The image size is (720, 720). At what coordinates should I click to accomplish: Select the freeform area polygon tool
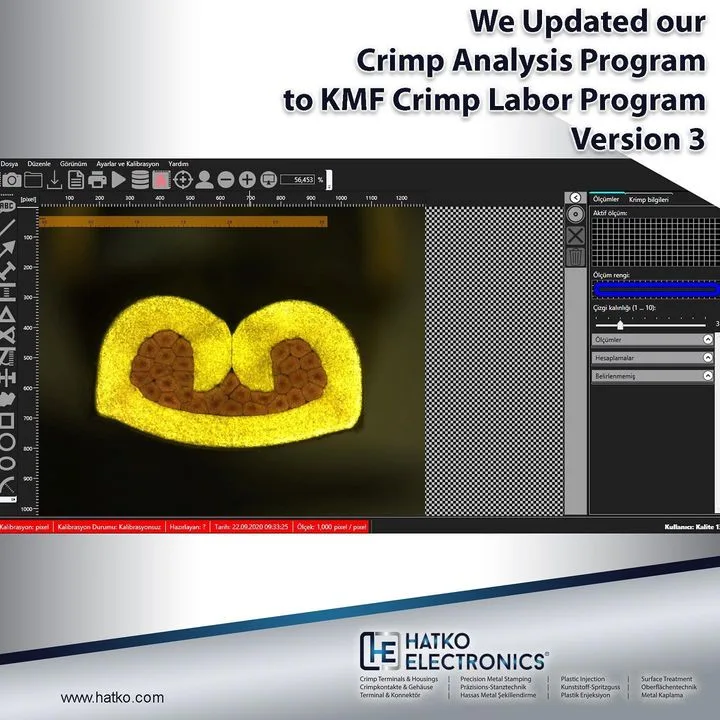[x=7, y=399]
